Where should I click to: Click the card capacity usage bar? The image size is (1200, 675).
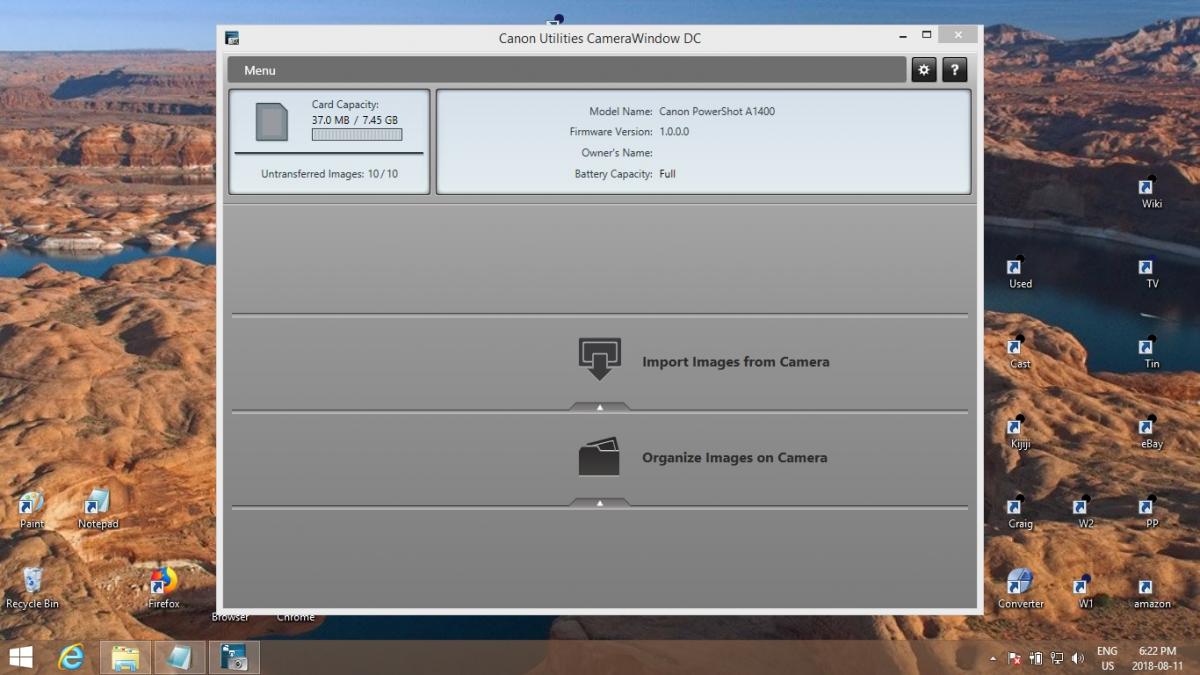pyautogui.click(x=357, y=134)
